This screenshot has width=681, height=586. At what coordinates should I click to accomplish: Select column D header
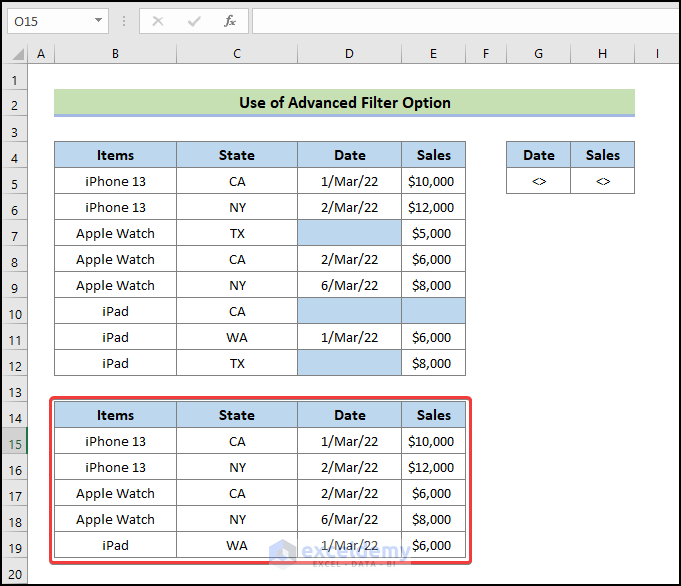click(x=350, y=54)
